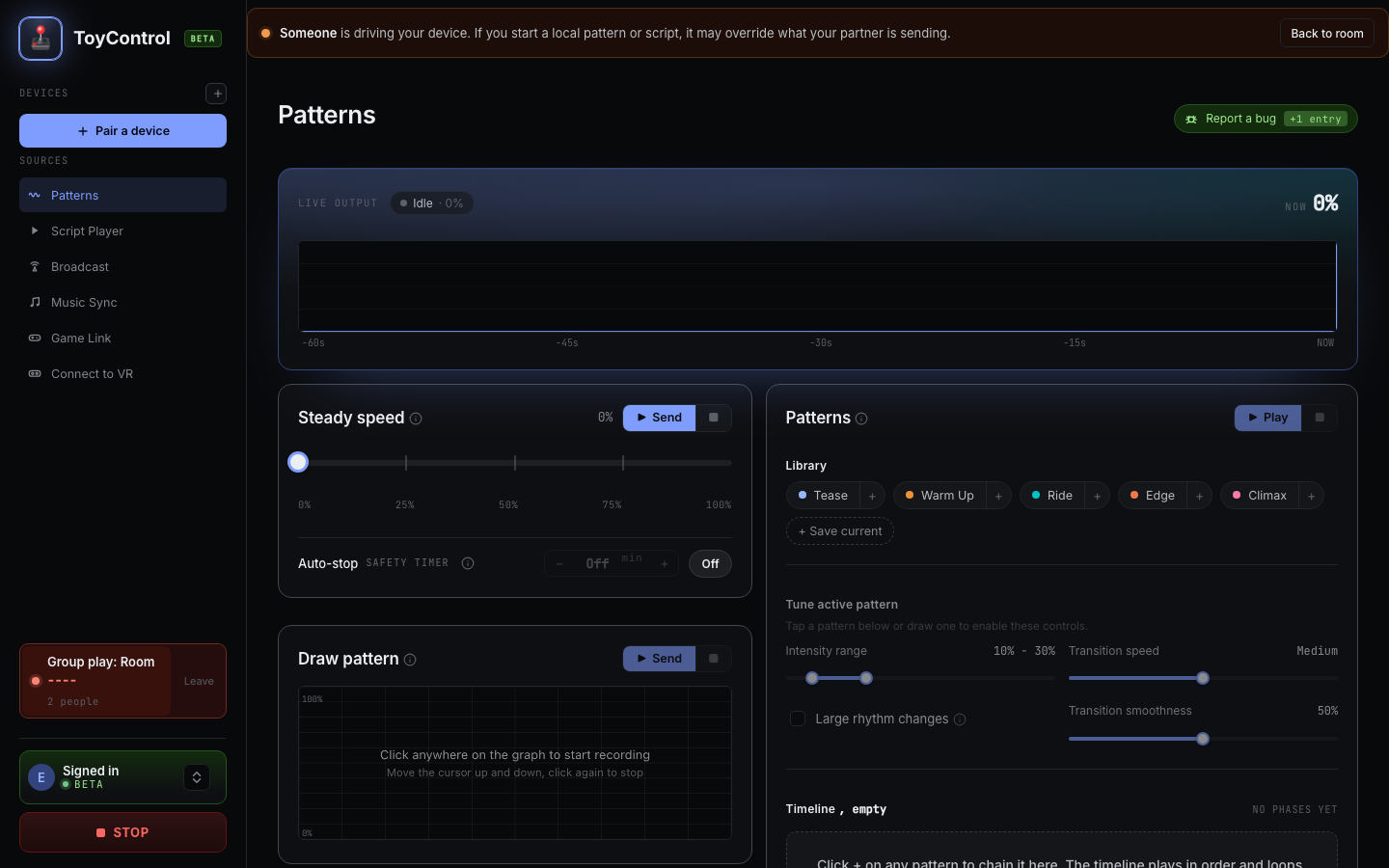Viewport: 1389px width, 868px height.
Task: Toggle the Auto-stop Off switch
Action: click(710, 564)
